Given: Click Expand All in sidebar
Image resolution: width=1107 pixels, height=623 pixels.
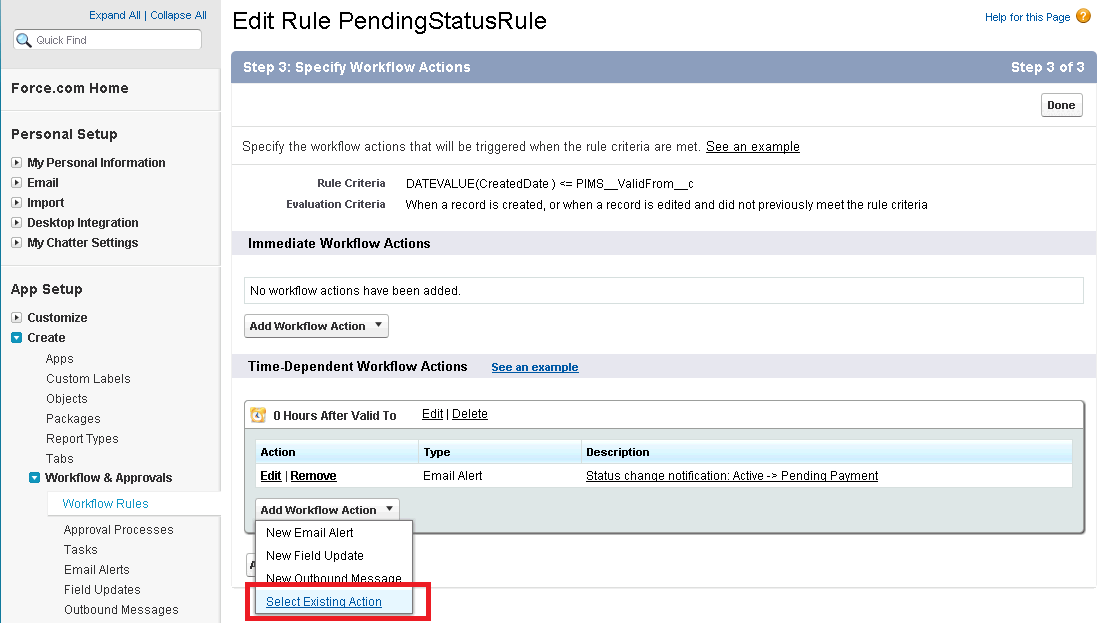Looking at the screenshot, I should click(x=114, y=15).
